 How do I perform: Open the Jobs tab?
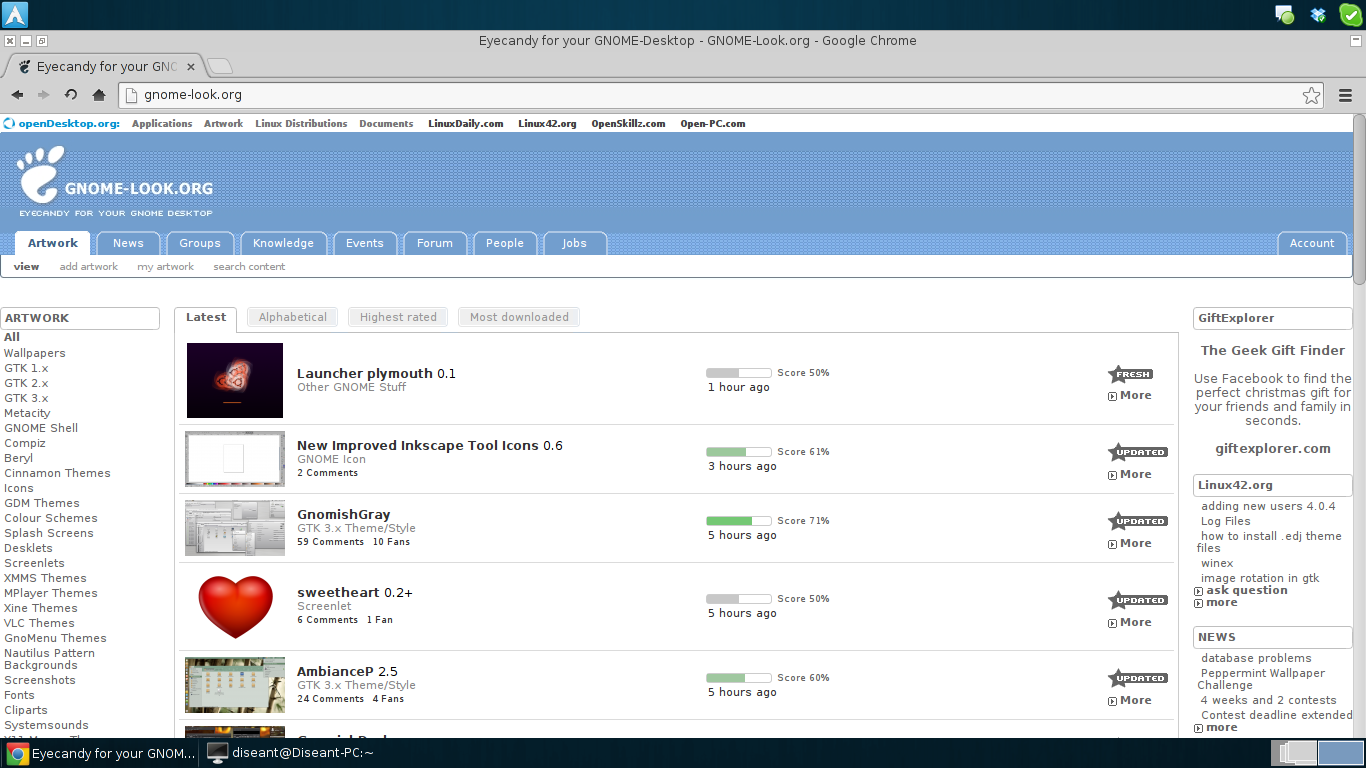click(574, 243)
